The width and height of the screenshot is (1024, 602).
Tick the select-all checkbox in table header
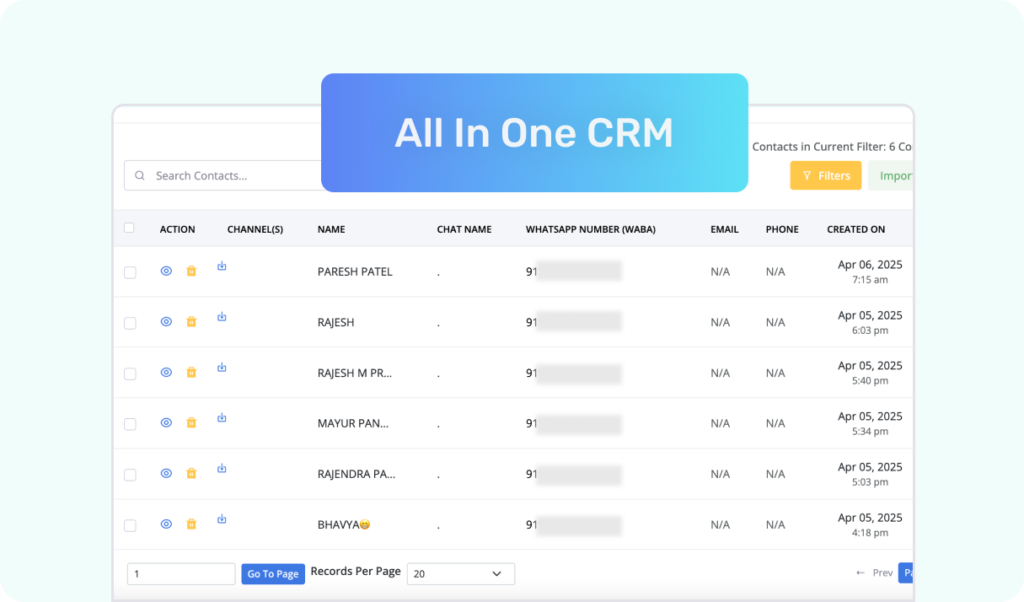pos(129,228)
